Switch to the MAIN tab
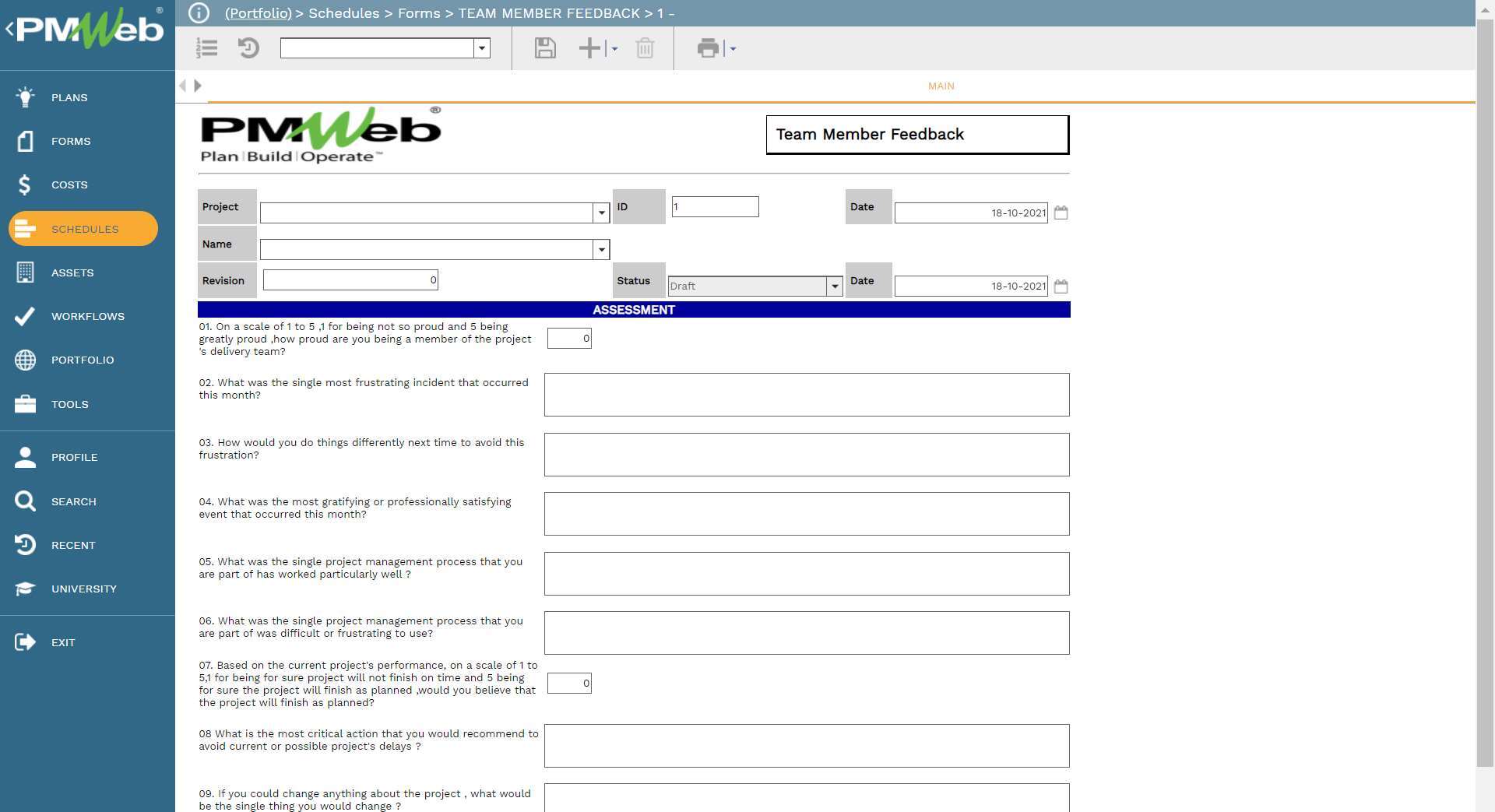Screen dimensions: 1495x812 (941, 86)
